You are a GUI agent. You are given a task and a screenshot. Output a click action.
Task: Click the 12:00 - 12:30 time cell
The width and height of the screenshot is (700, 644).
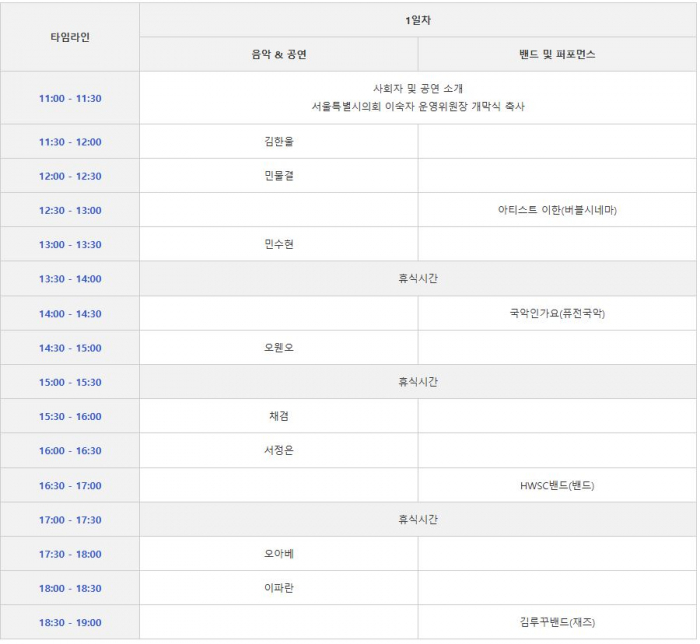point(70,176)
